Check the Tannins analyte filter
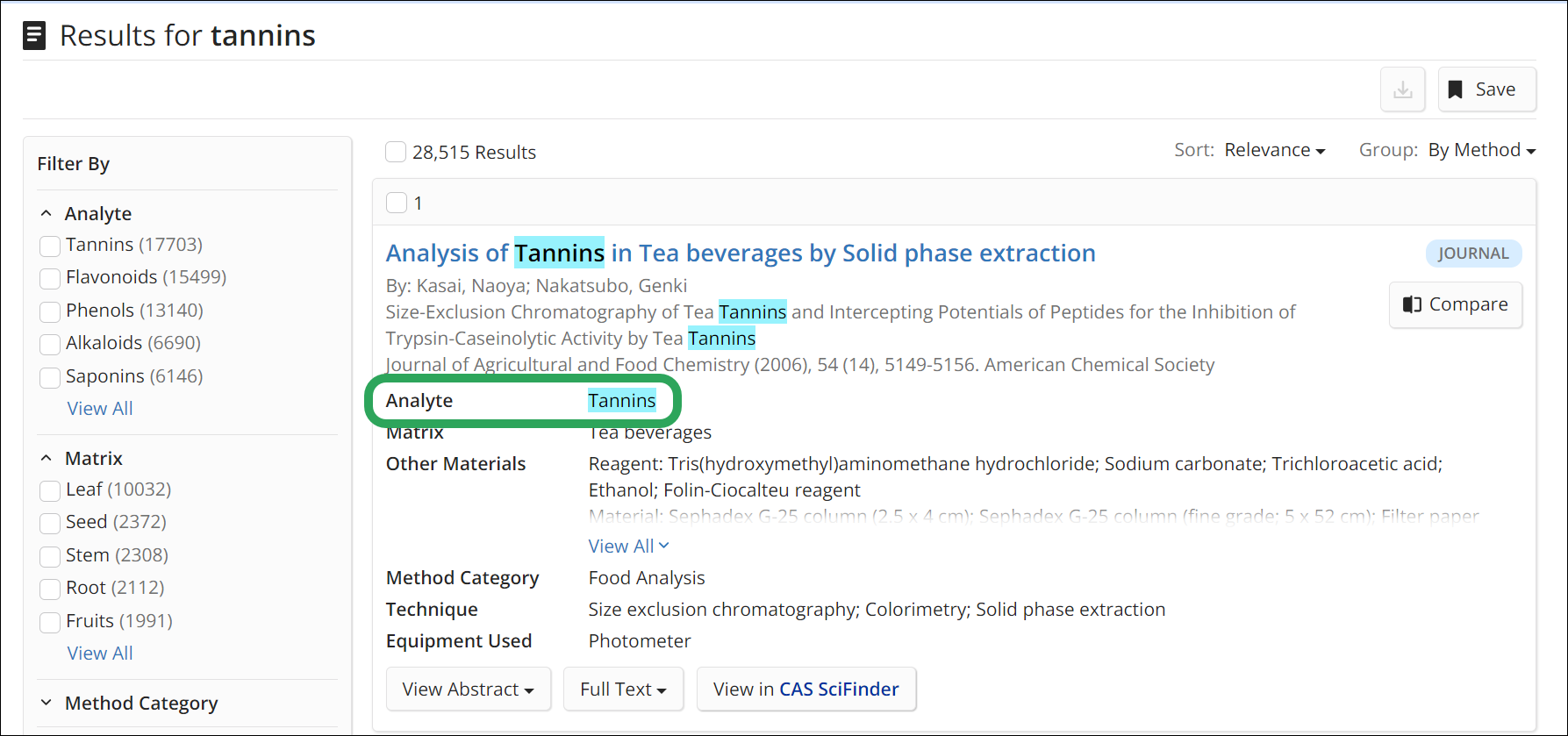Viewport: 1568px width, 736px height. [x=50, y=246]
